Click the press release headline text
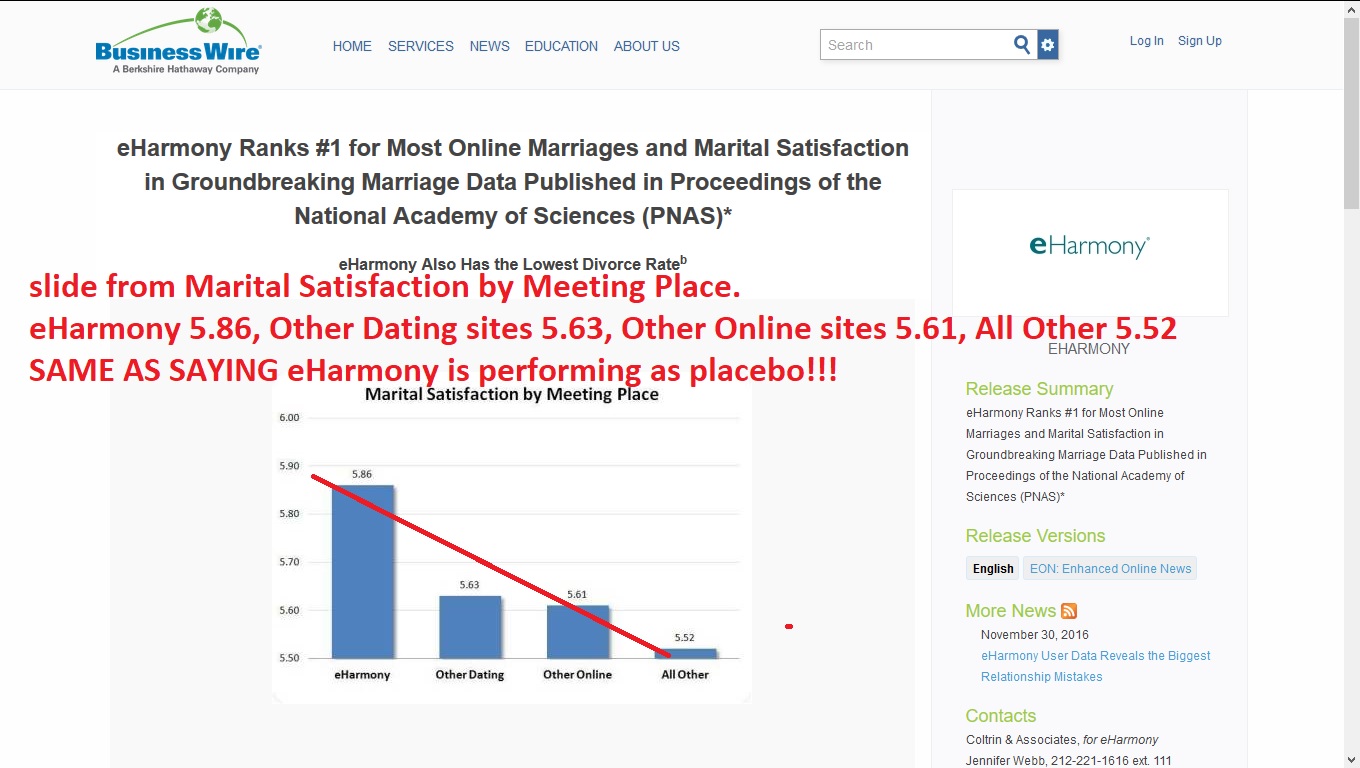This screenshot has width=1360, height=768. pyautogui.click(x=513, y=182)
